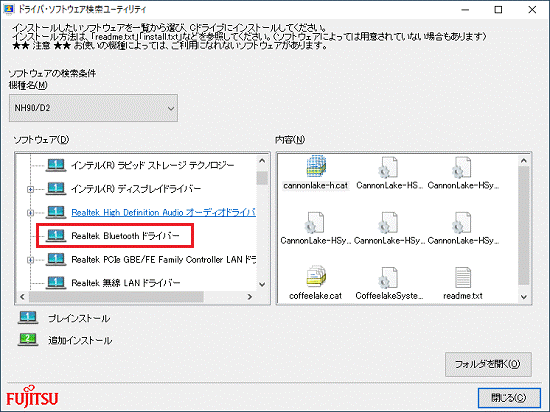The width and height of the screenshot is (550, 412).
Task: Close the window using title bar X
Action: tap(532, 10)
